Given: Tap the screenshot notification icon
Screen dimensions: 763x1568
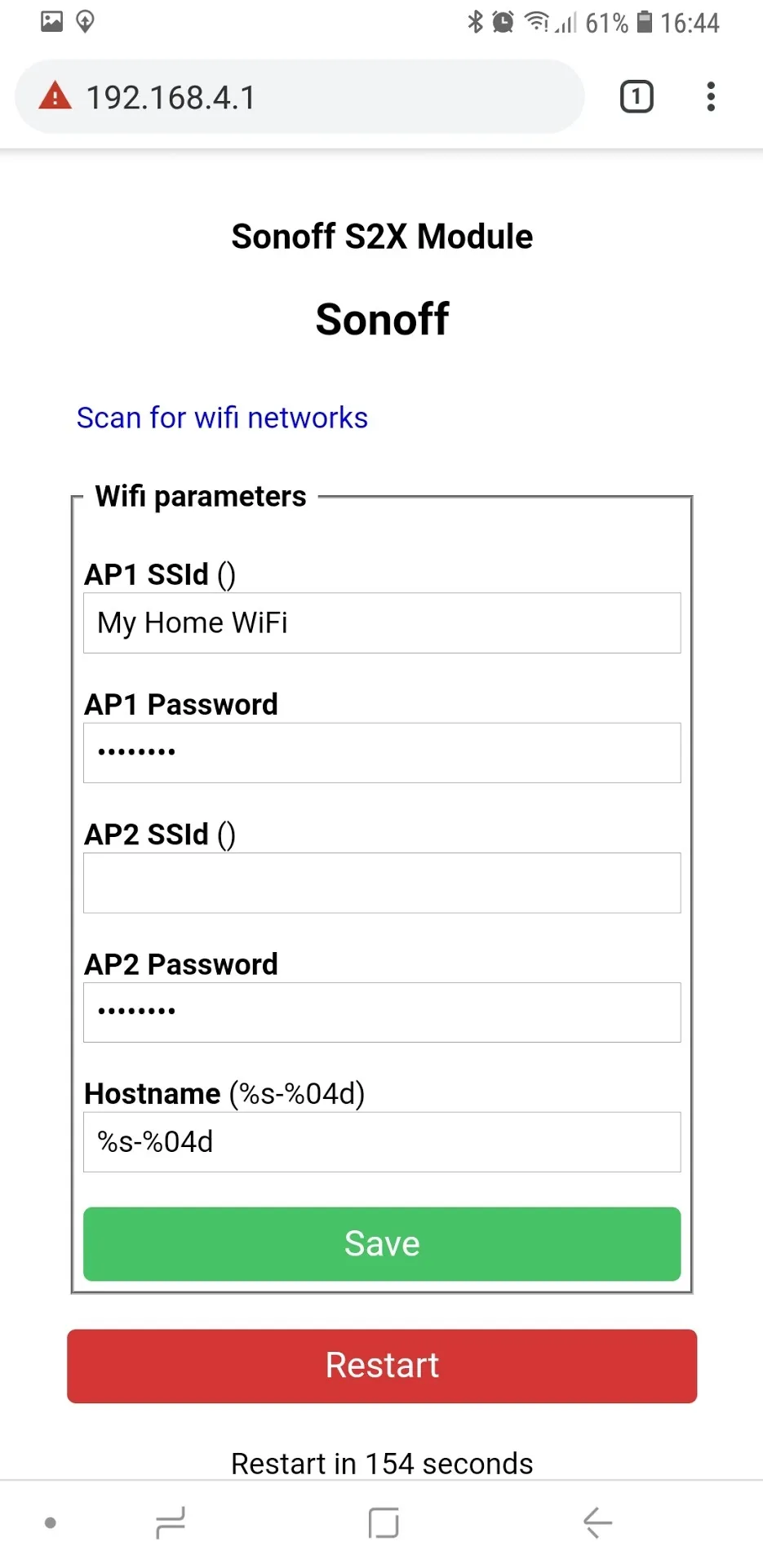Looking at the screenshot, I should click(x=52, y=22).
